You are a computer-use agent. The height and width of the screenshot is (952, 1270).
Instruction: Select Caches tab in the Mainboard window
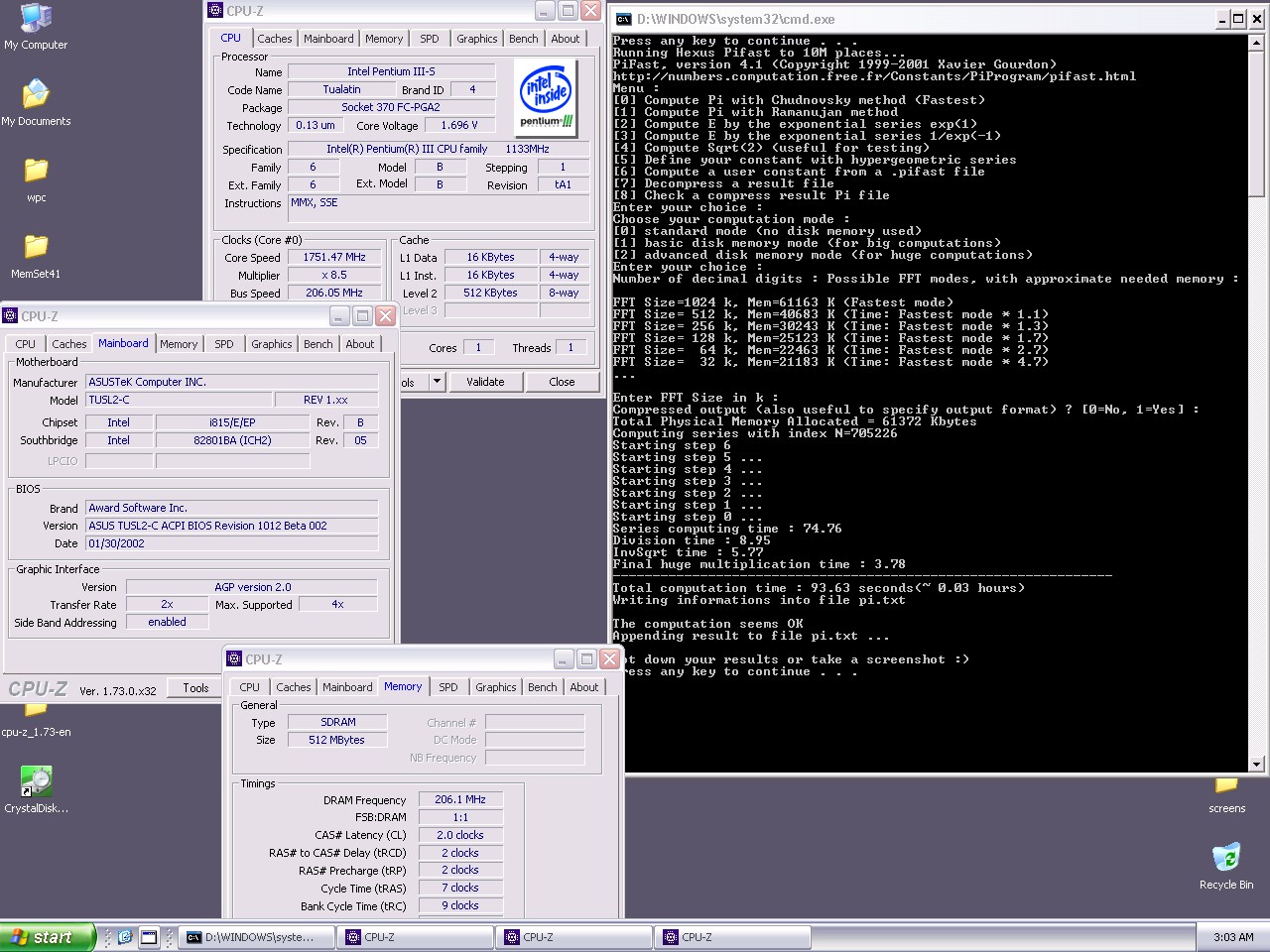click(x=69, y=344)
